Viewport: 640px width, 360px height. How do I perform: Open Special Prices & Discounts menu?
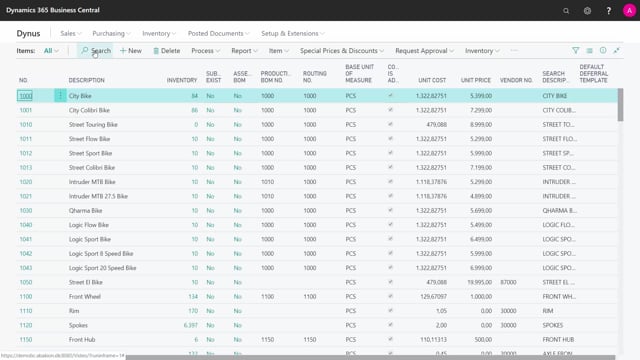(342, 51)
